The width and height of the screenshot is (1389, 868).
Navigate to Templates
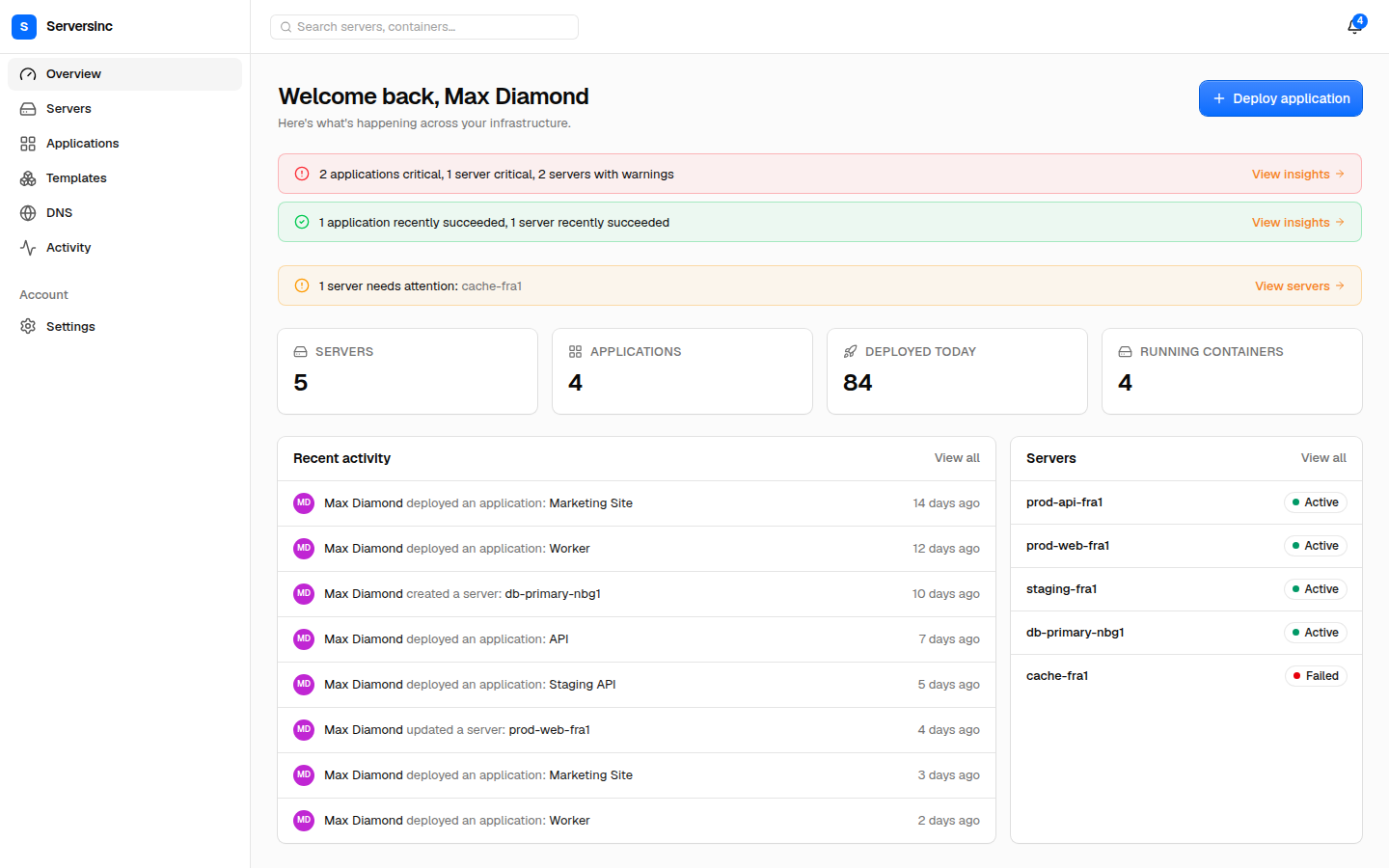click(x=125, y=178)
